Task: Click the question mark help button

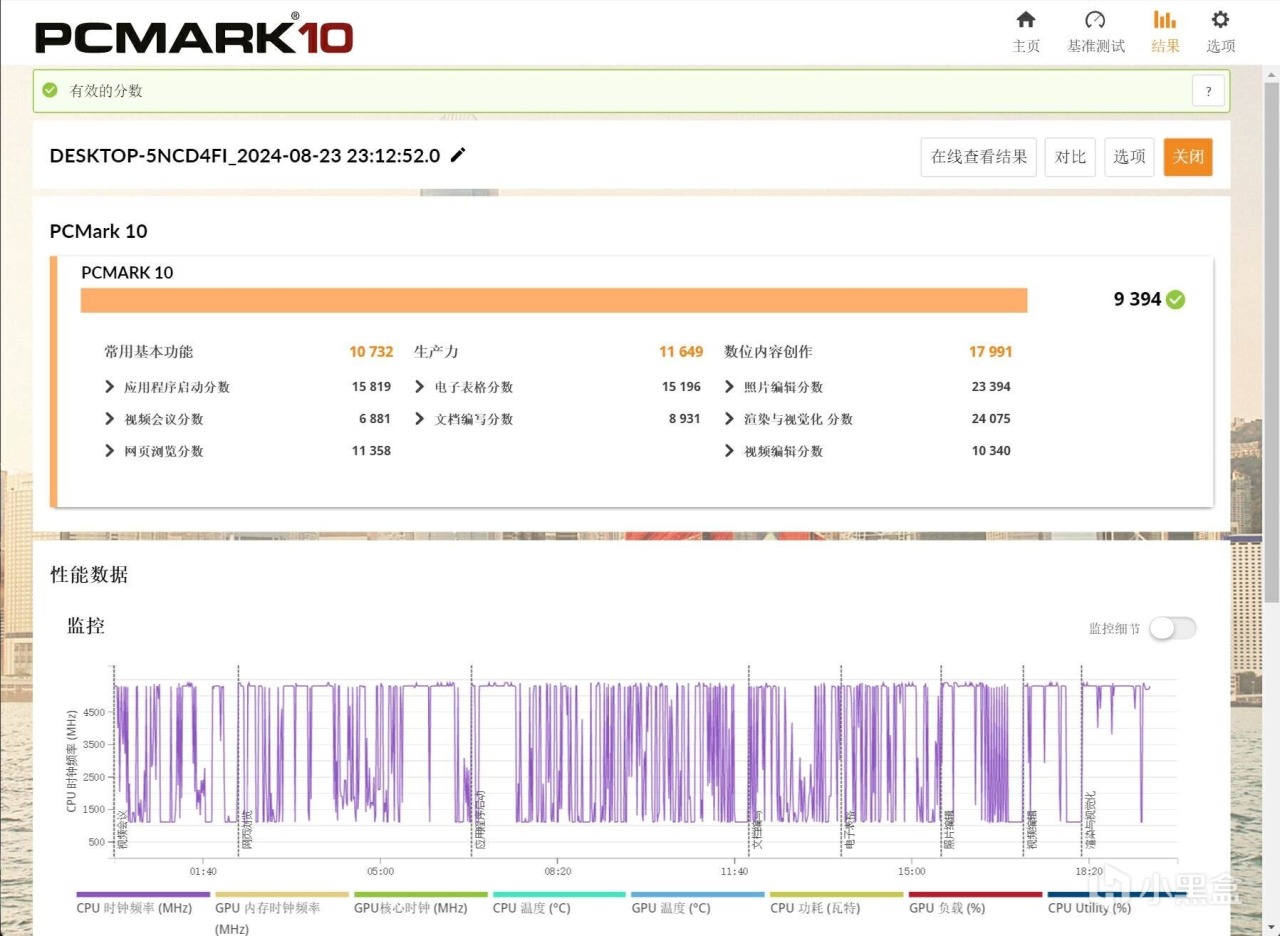Action: [x=1208, y=91]
